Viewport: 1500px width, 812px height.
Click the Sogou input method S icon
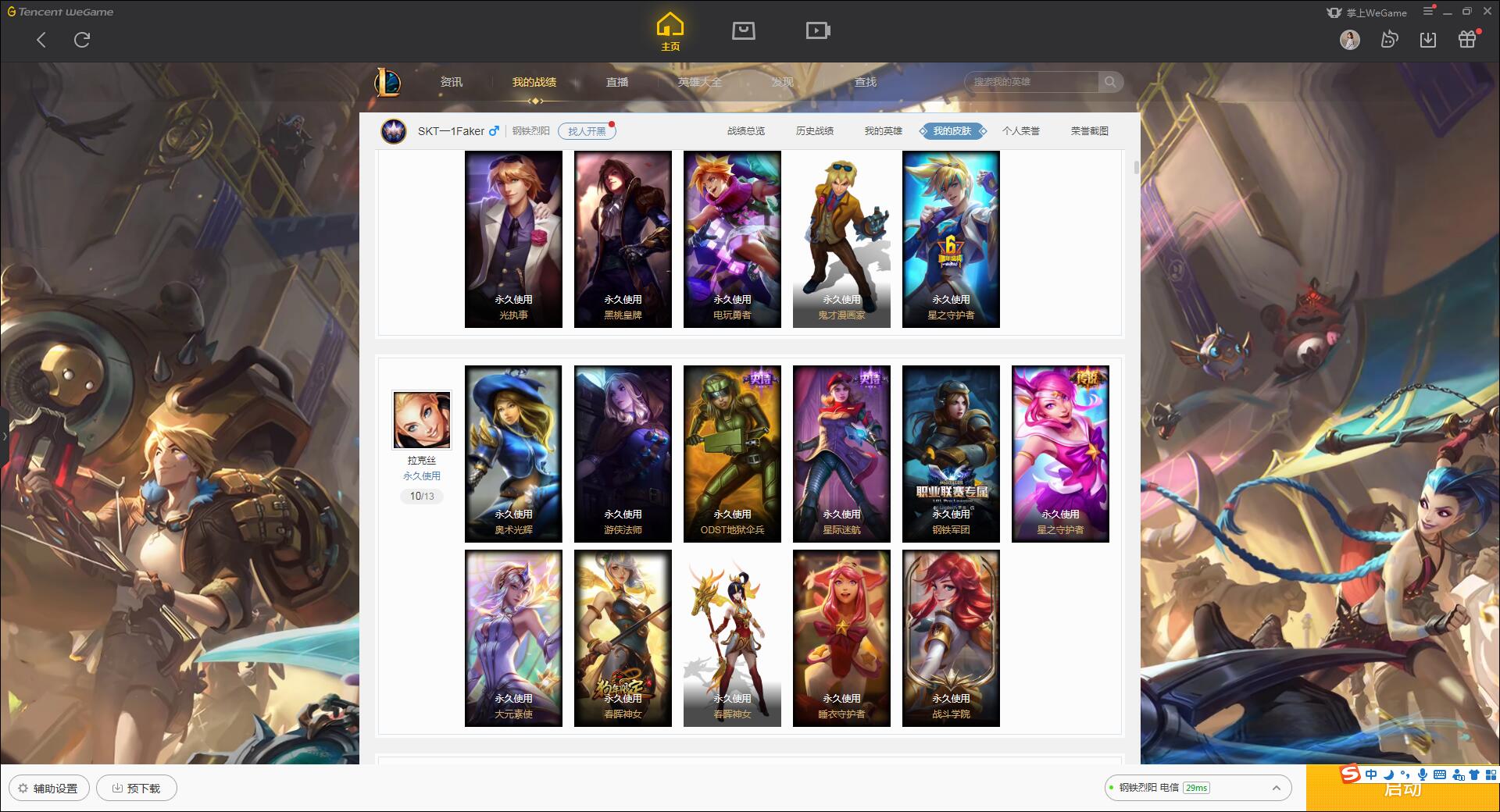[x=1350, y=774]
